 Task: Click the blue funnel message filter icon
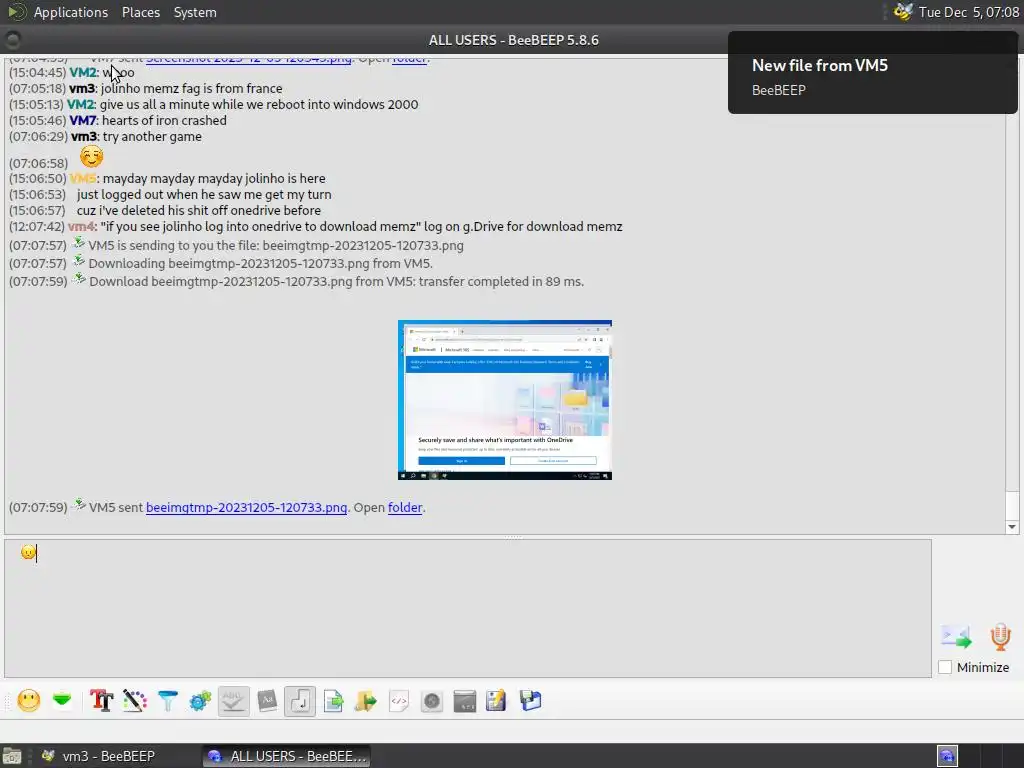pyautogui.click(x=168, y=701)
